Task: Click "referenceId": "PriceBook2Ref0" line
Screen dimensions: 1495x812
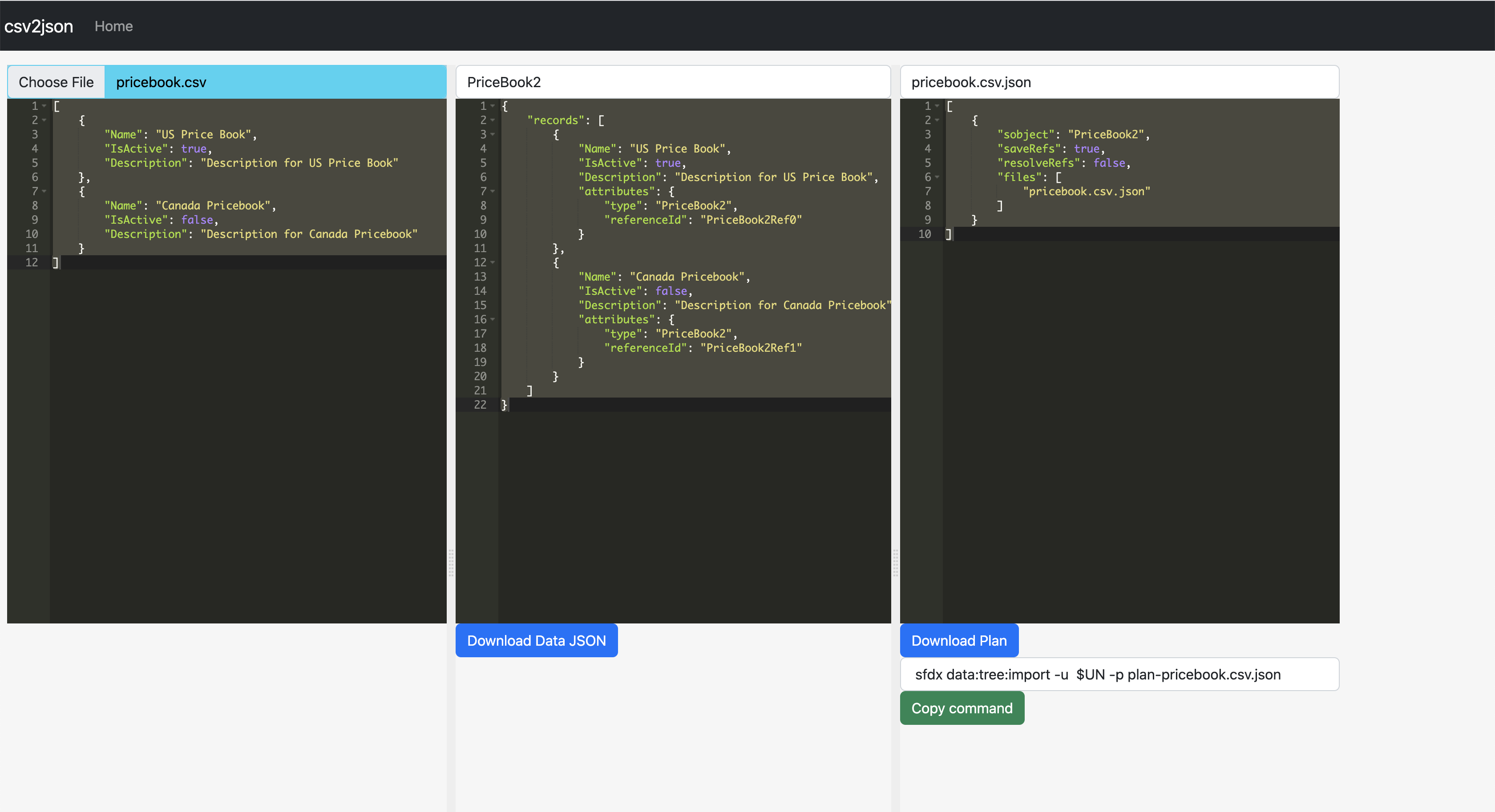Action: pyautogui.click(x=703, y=220)
